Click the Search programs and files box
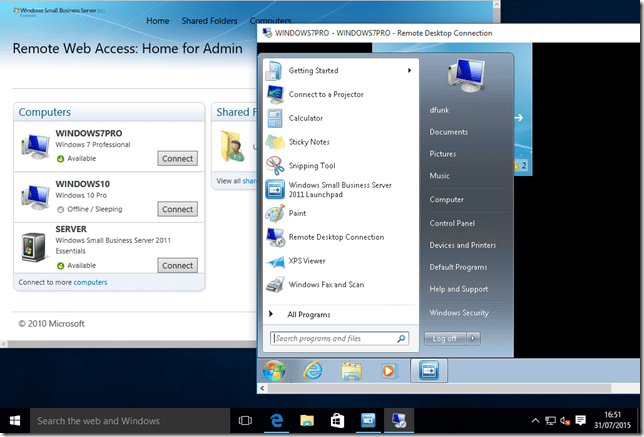Screen dimensions: 644x437 tap(334, 339)
